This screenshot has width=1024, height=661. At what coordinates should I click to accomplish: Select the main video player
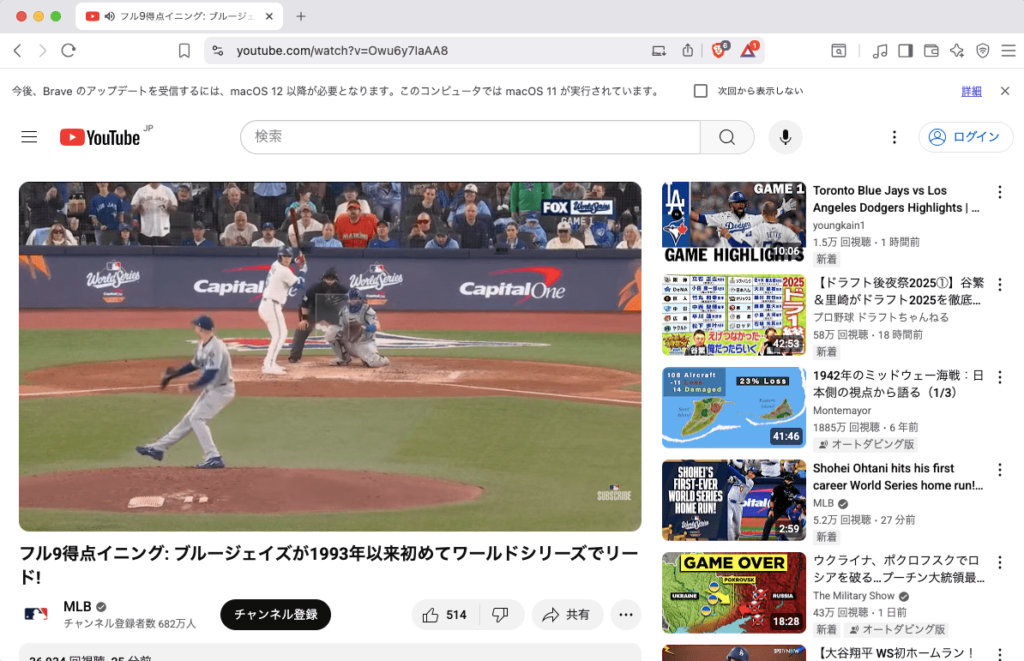(330, 356)
